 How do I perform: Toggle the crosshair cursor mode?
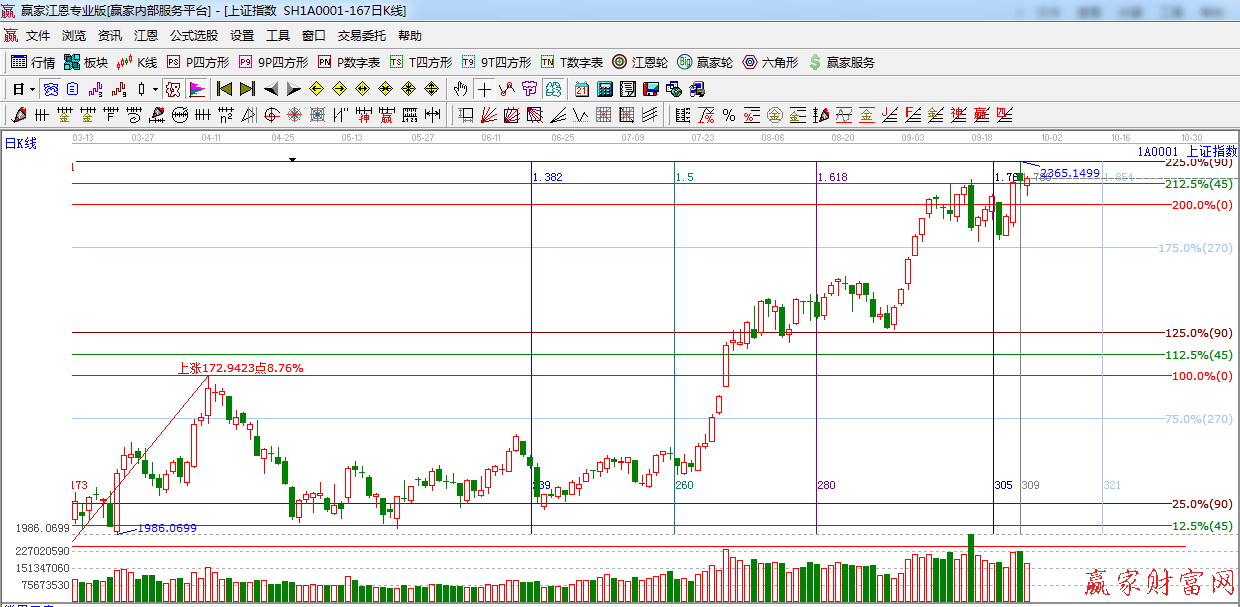coord(484,89)
